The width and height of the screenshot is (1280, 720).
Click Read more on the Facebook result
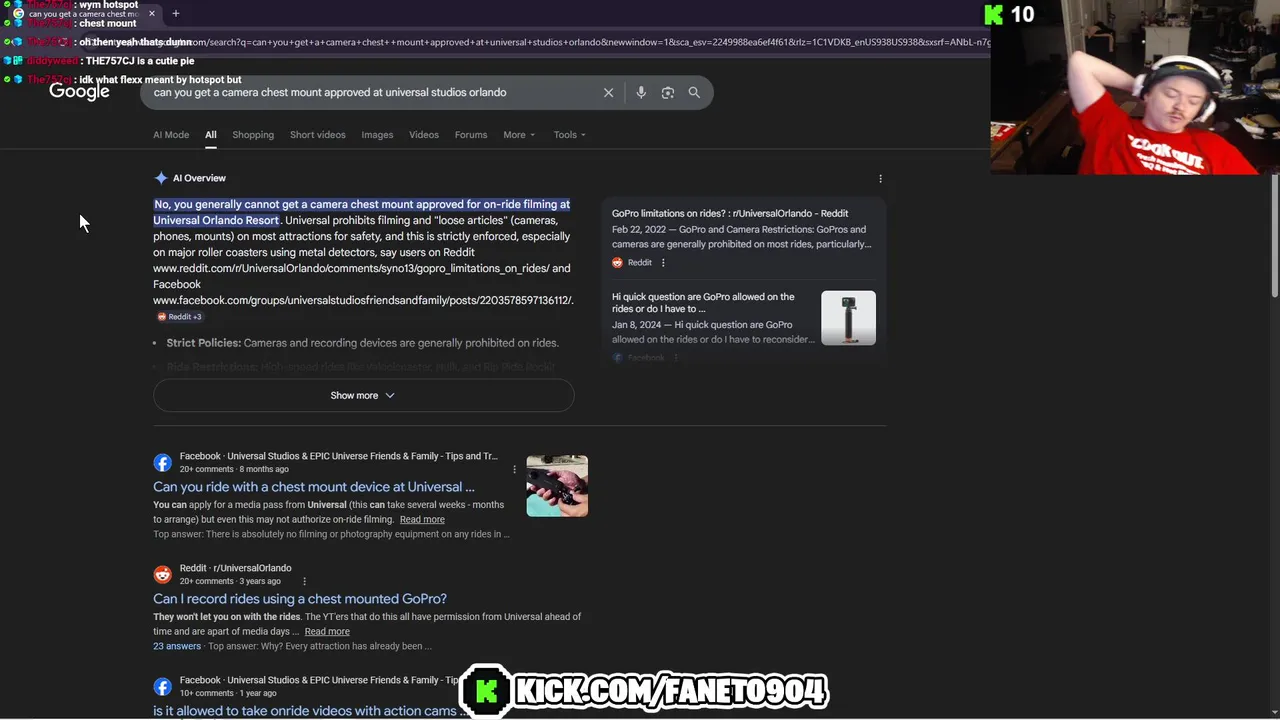pos(422,520)
